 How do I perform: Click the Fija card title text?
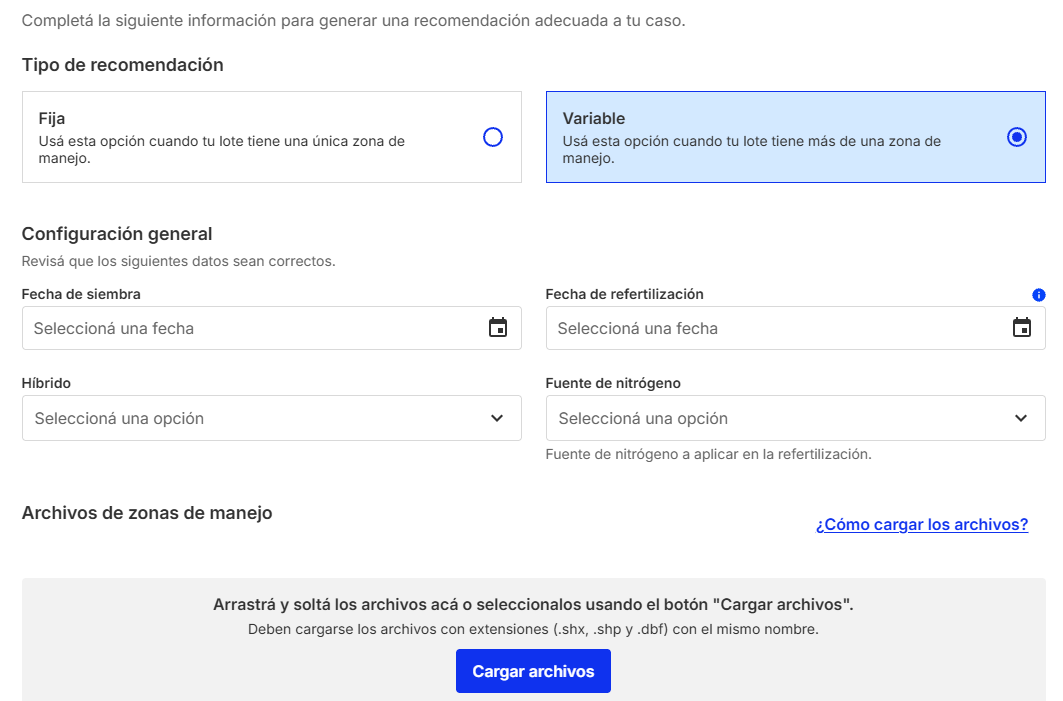point(52,119)
